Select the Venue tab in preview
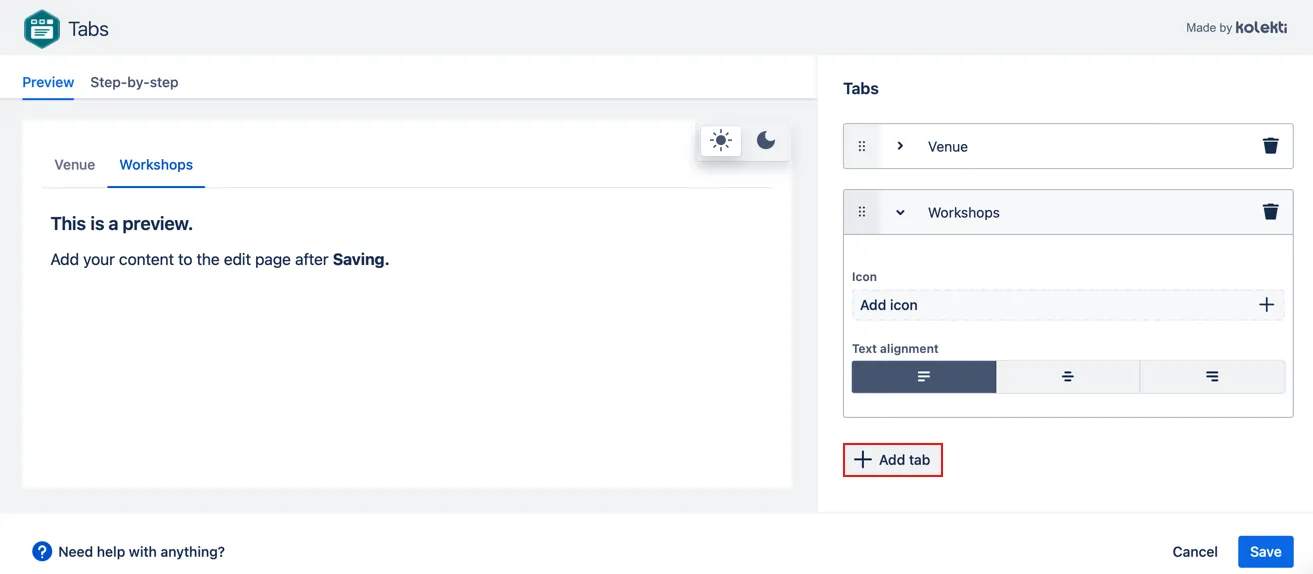This screenshot has height=574, width=1313. point(75,165)
